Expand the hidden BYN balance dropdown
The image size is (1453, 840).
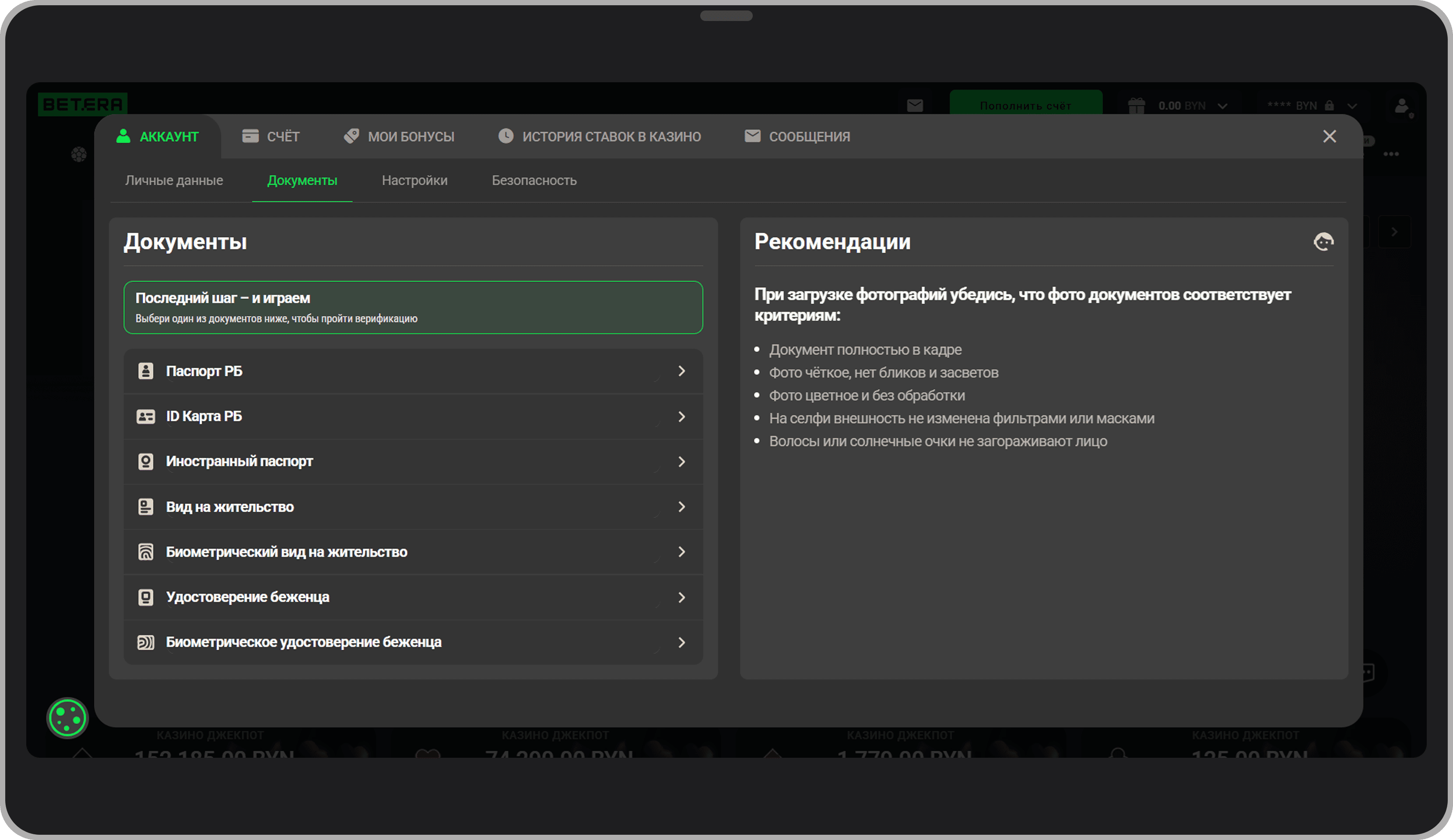[1352, 106]
